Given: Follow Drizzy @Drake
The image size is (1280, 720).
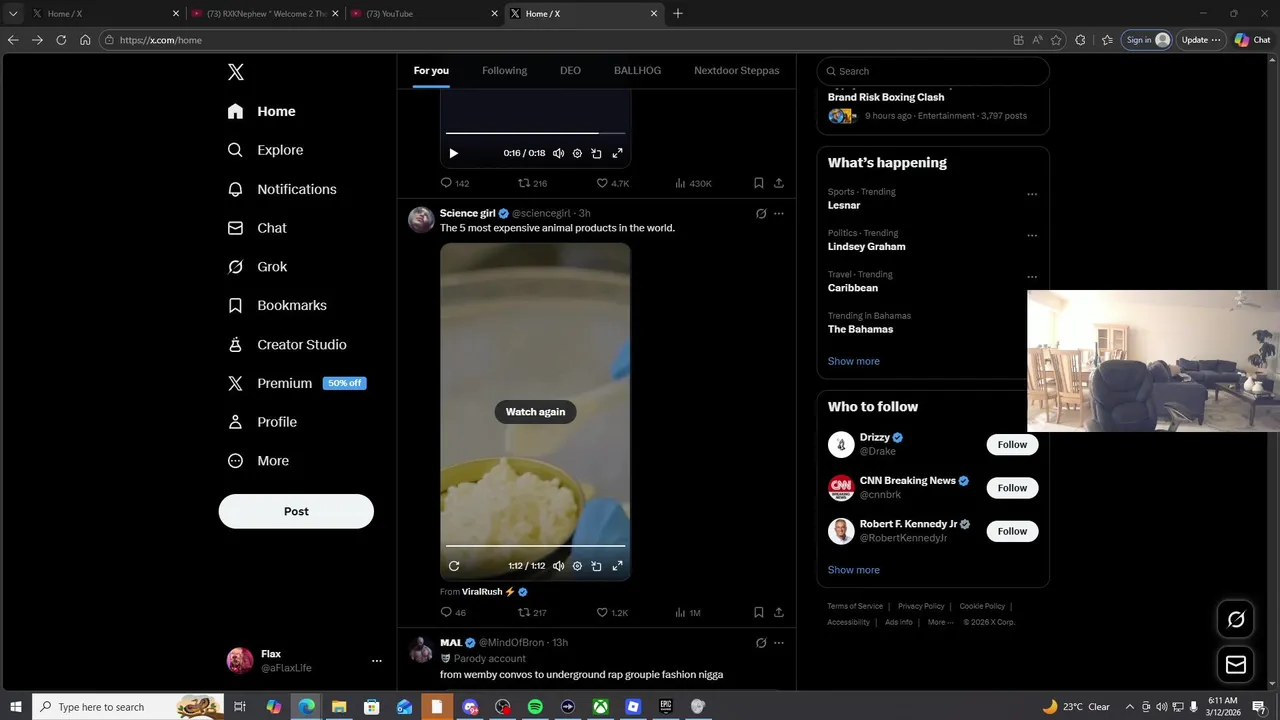Looking at the screenshot, I should (x=1012, y=445).
